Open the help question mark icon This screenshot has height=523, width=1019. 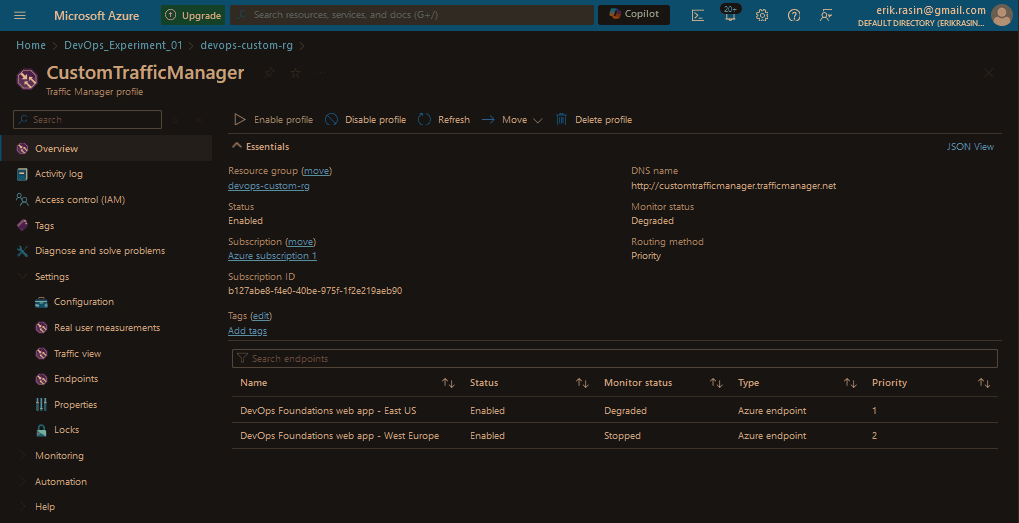click(x=794, y=15)
